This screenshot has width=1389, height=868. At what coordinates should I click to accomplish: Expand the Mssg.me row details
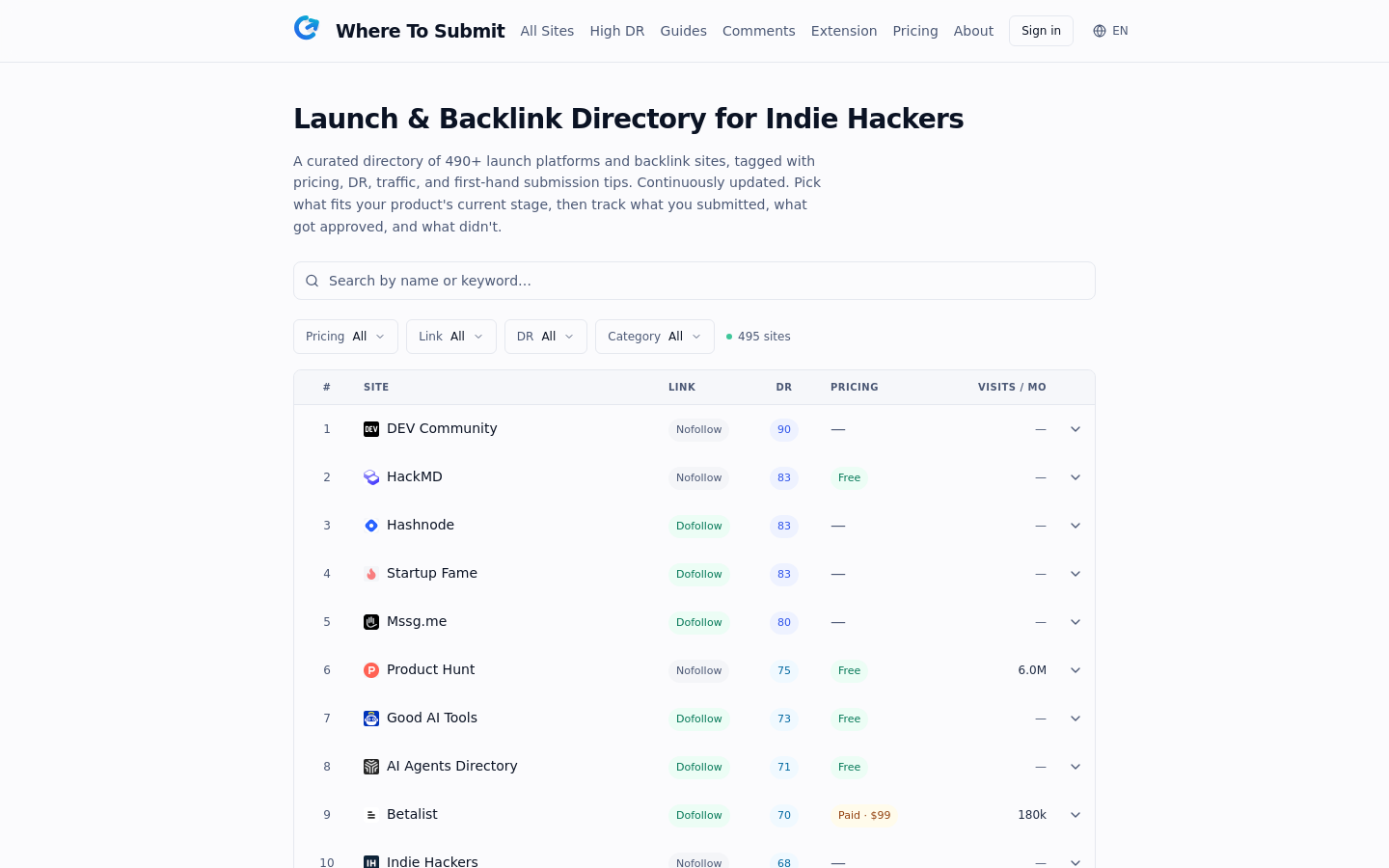1076,622
